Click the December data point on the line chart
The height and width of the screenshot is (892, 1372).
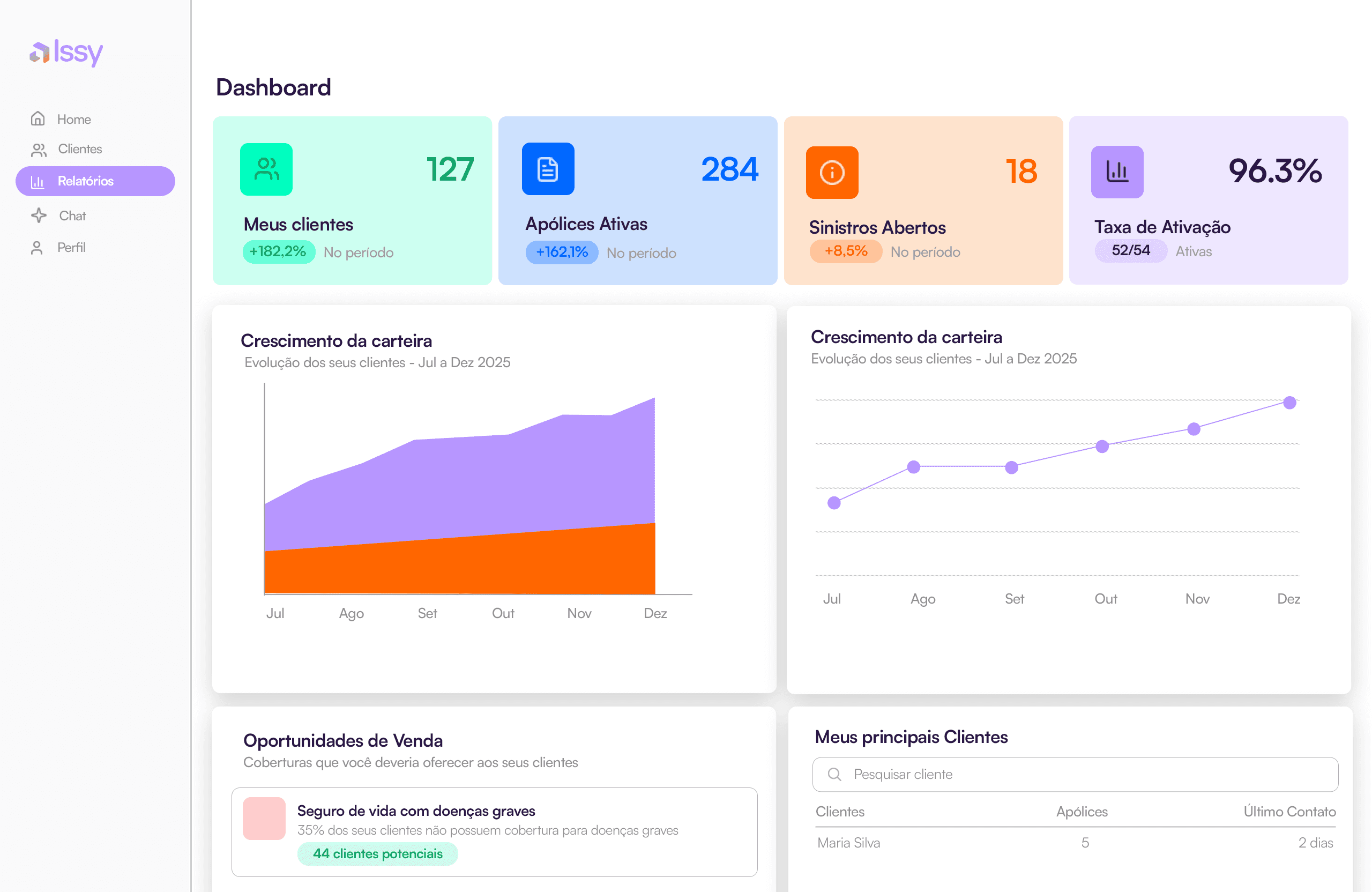pyautogui.click(x=1289, y=403)
